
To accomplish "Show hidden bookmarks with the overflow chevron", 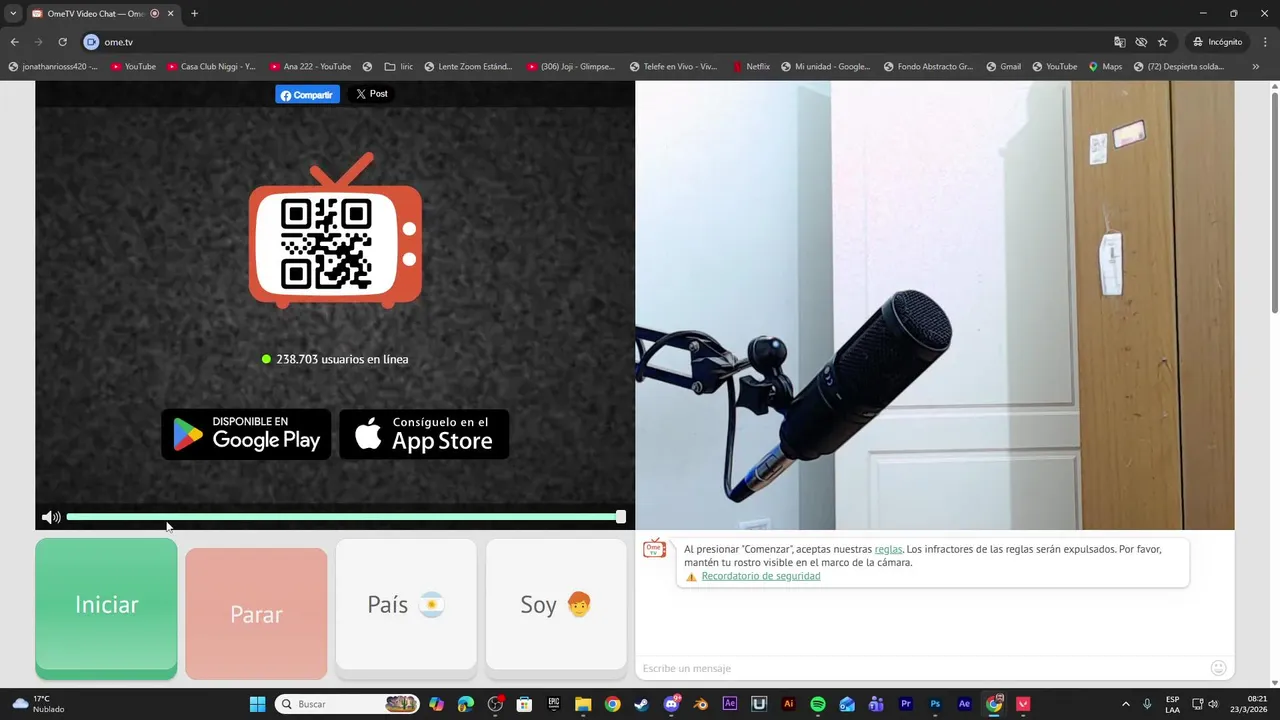I will [1256, 67].
